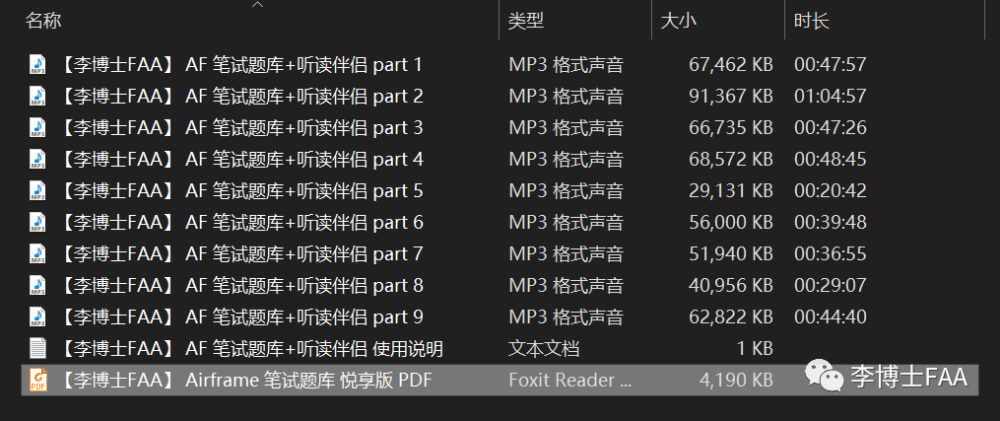This screenshot has width=1000, height=421.
Task: Select file name ending in part 7
Action: [x=242, y=254]
